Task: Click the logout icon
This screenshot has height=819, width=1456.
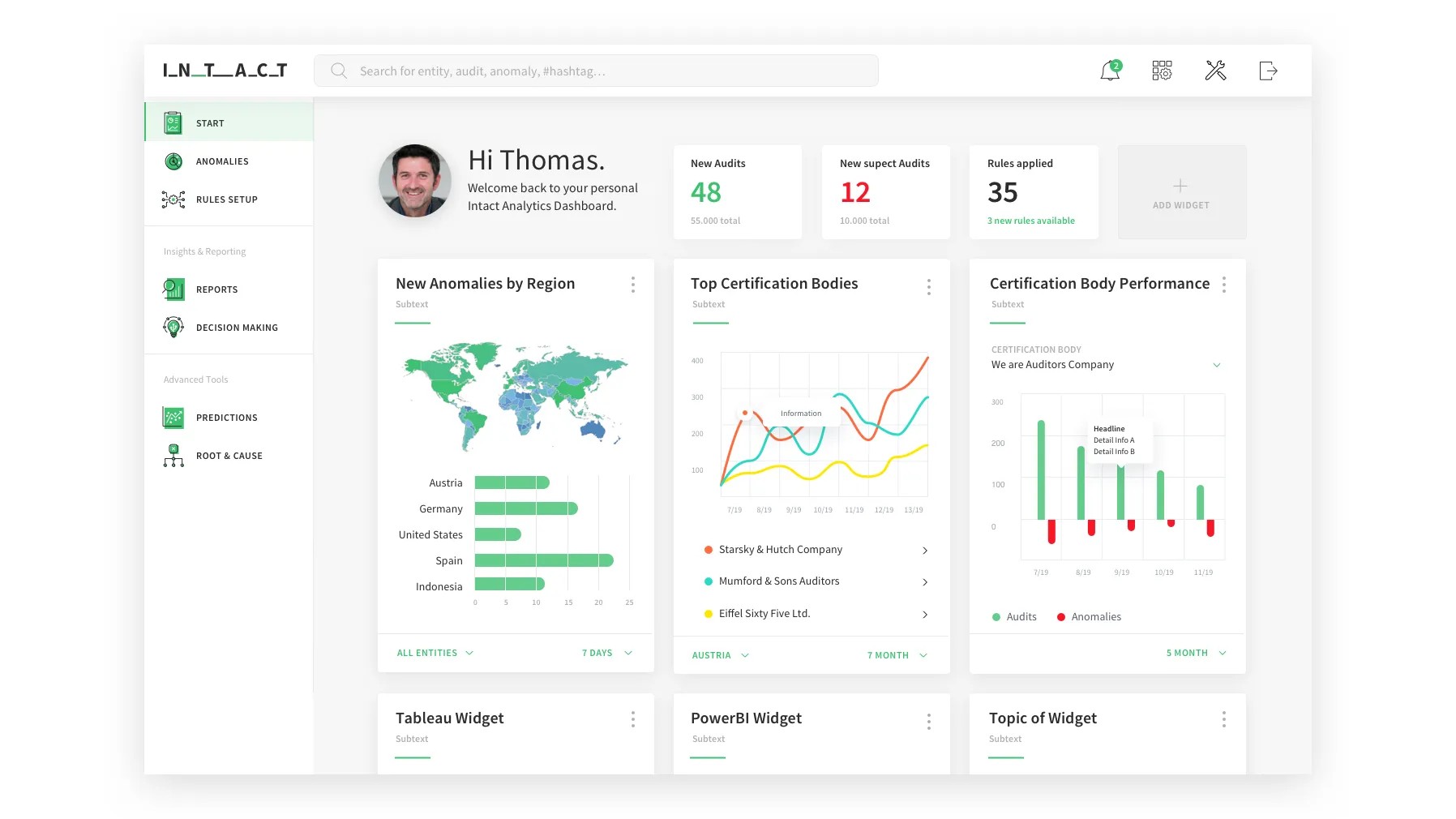Action: pyautogui.click(x=1267, y=71)
